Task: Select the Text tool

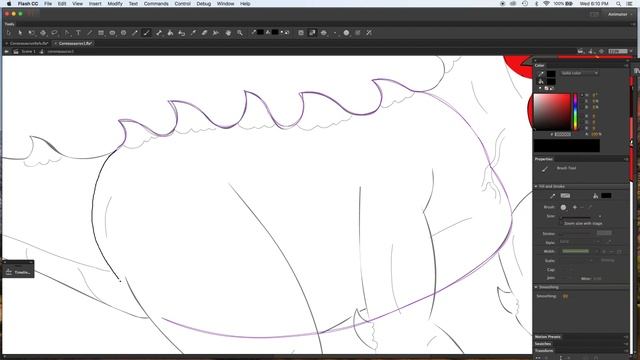Action: click(x=78, y=33)
